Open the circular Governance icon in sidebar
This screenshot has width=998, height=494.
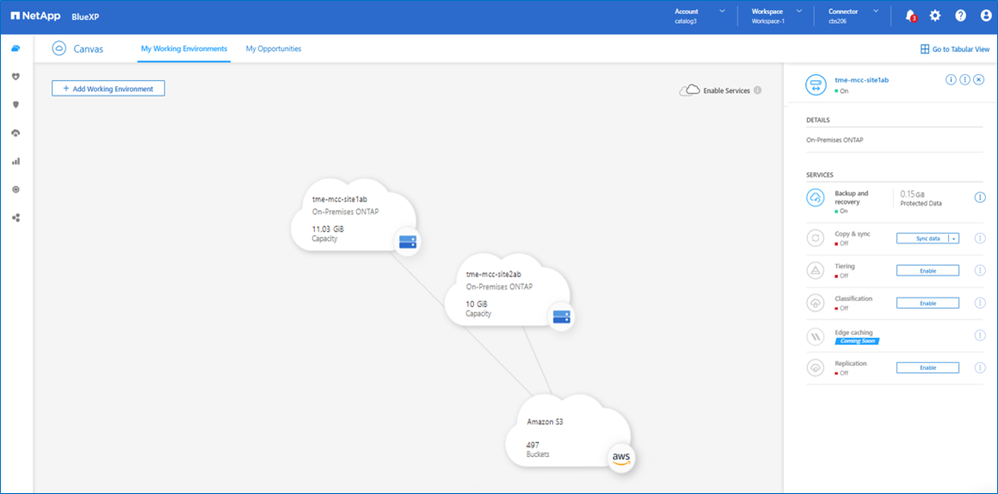coord(16,189)
